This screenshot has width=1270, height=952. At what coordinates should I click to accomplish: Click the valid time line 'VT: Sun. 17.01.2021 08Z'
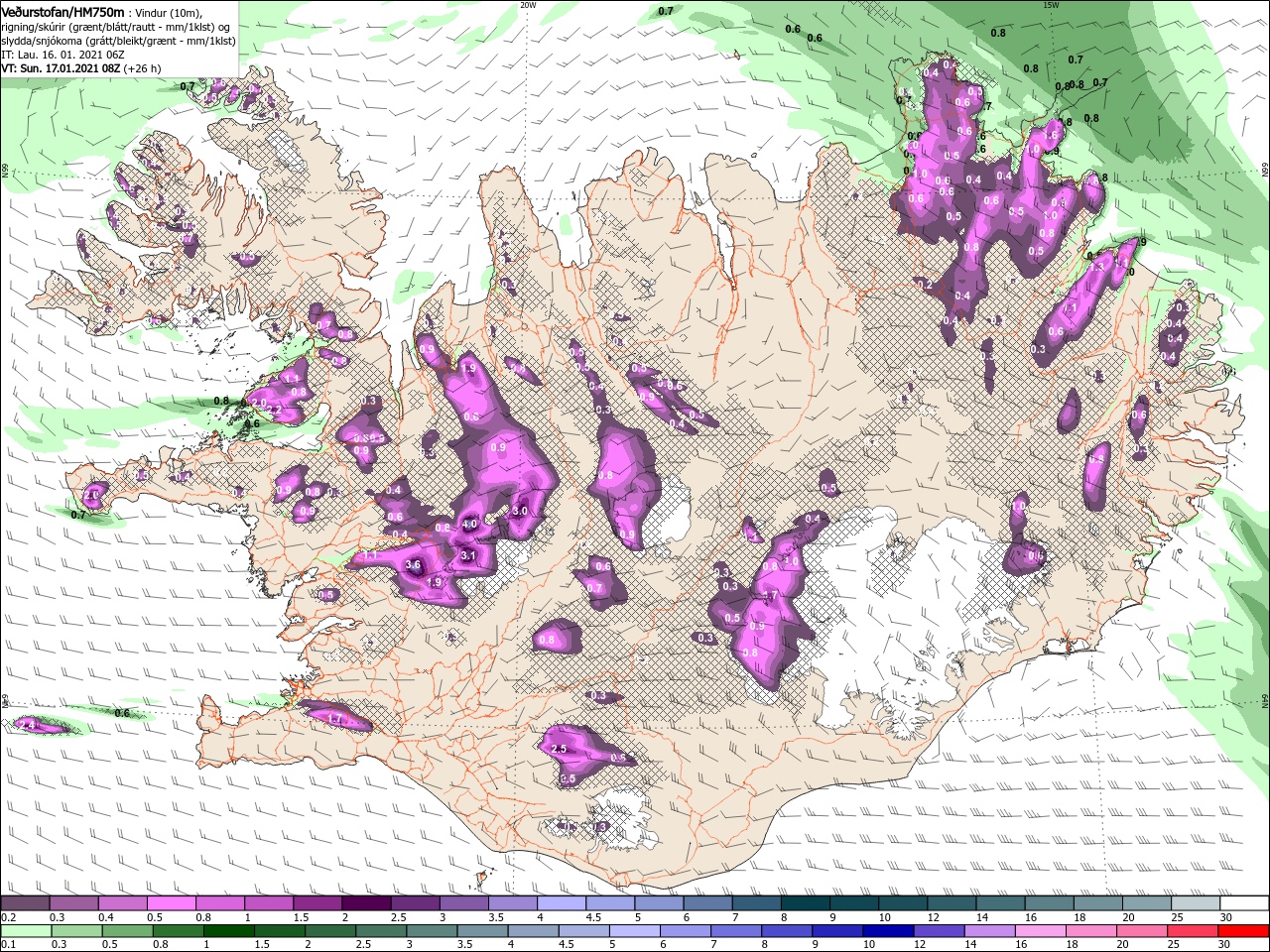pyautogui.click(x=60, y=68)
